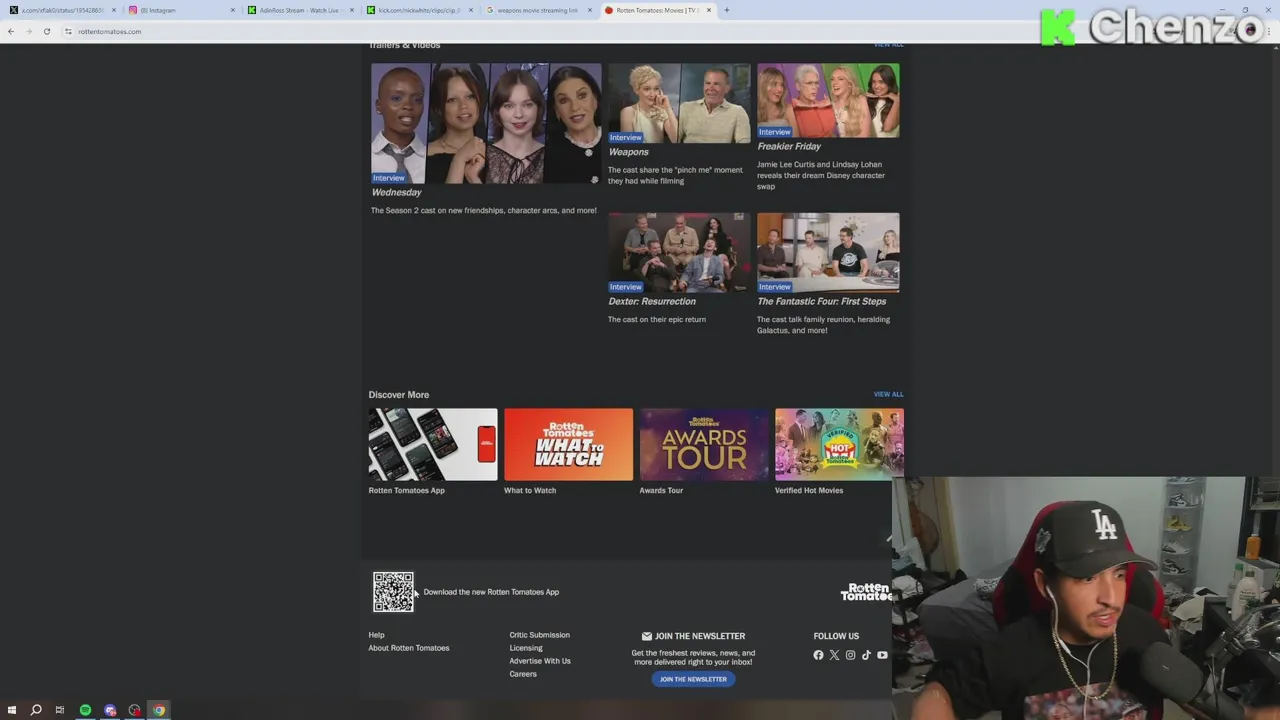Viewport: 1280px width, 720px height.
Task: Open the TikTok follow icon
Action: (x=866, y=655)
